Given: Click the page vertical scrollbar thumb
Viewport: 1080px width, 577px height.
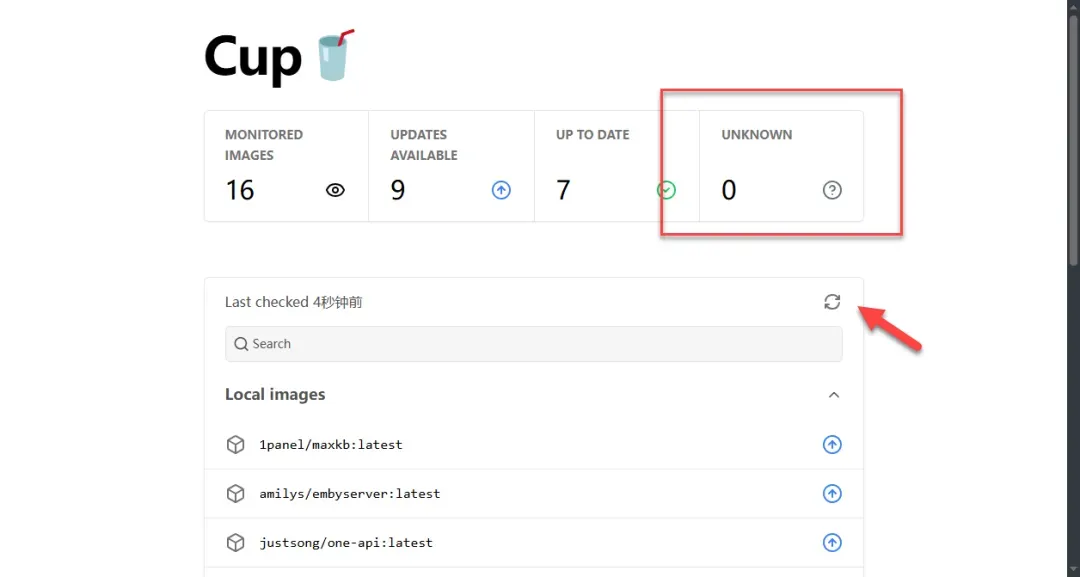Looking at the screenshot, I should (x=1073, y=138).
